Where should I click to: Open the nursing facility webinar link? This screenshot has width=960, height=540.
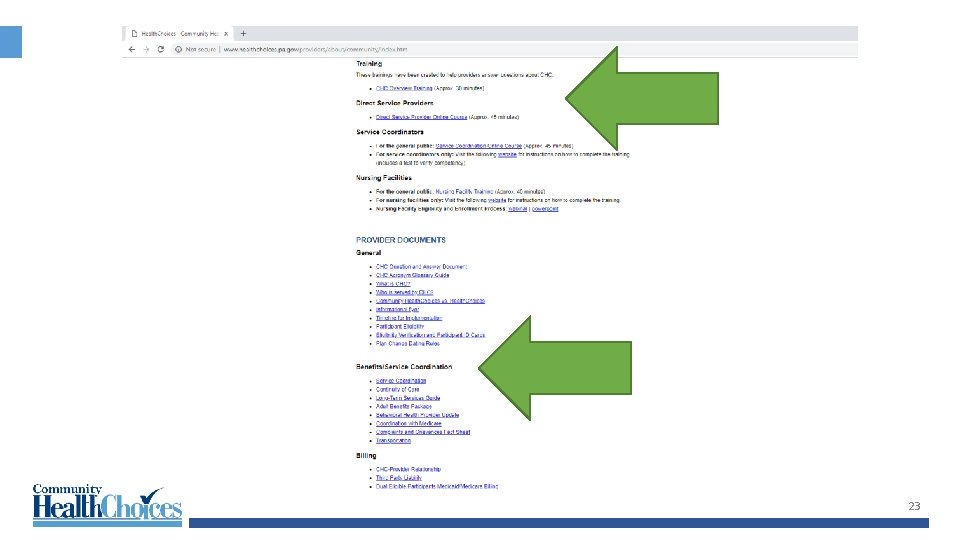(x=517, y=209)
